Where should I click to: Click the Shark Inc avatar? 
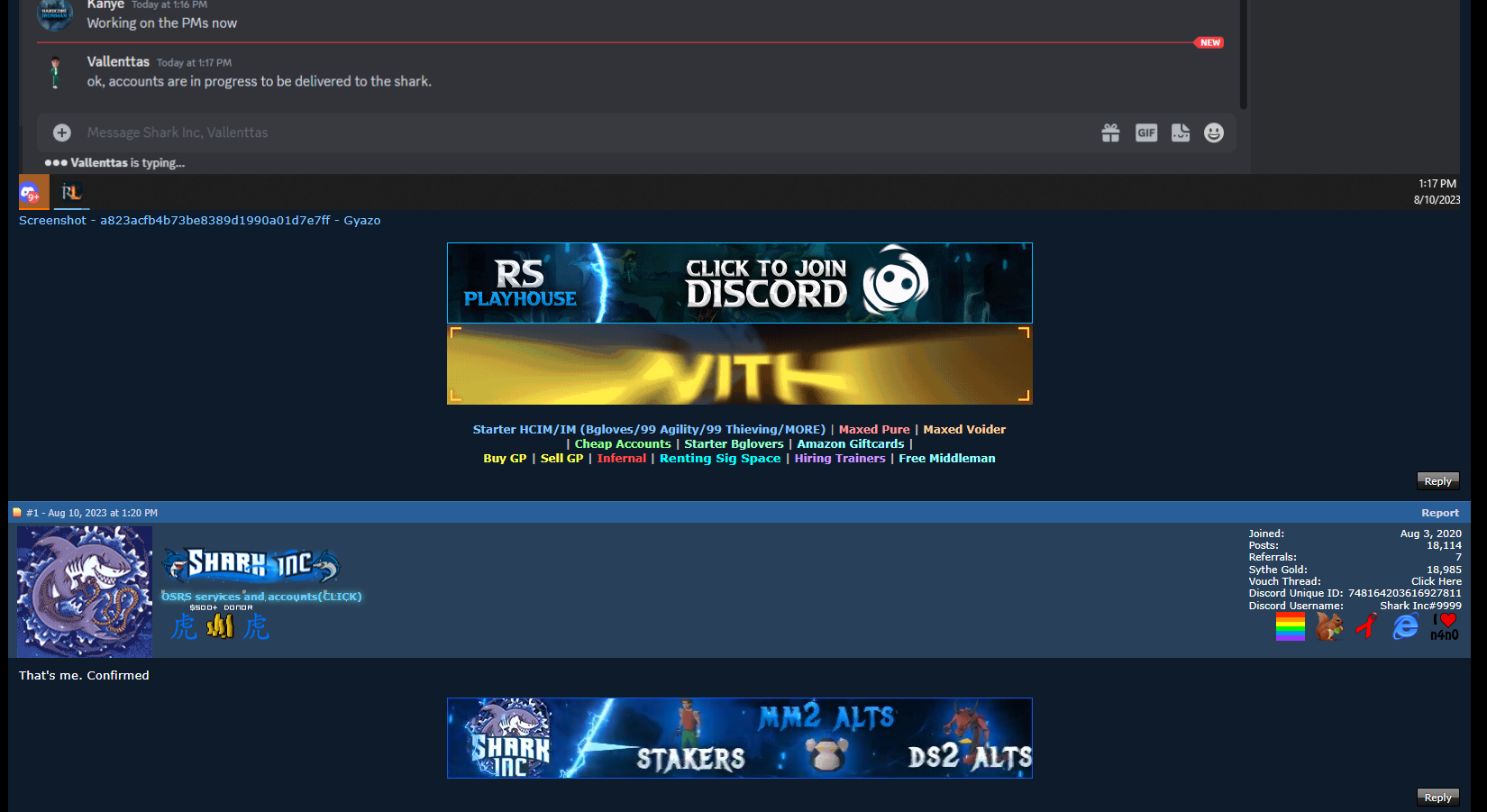pos(84,591)
